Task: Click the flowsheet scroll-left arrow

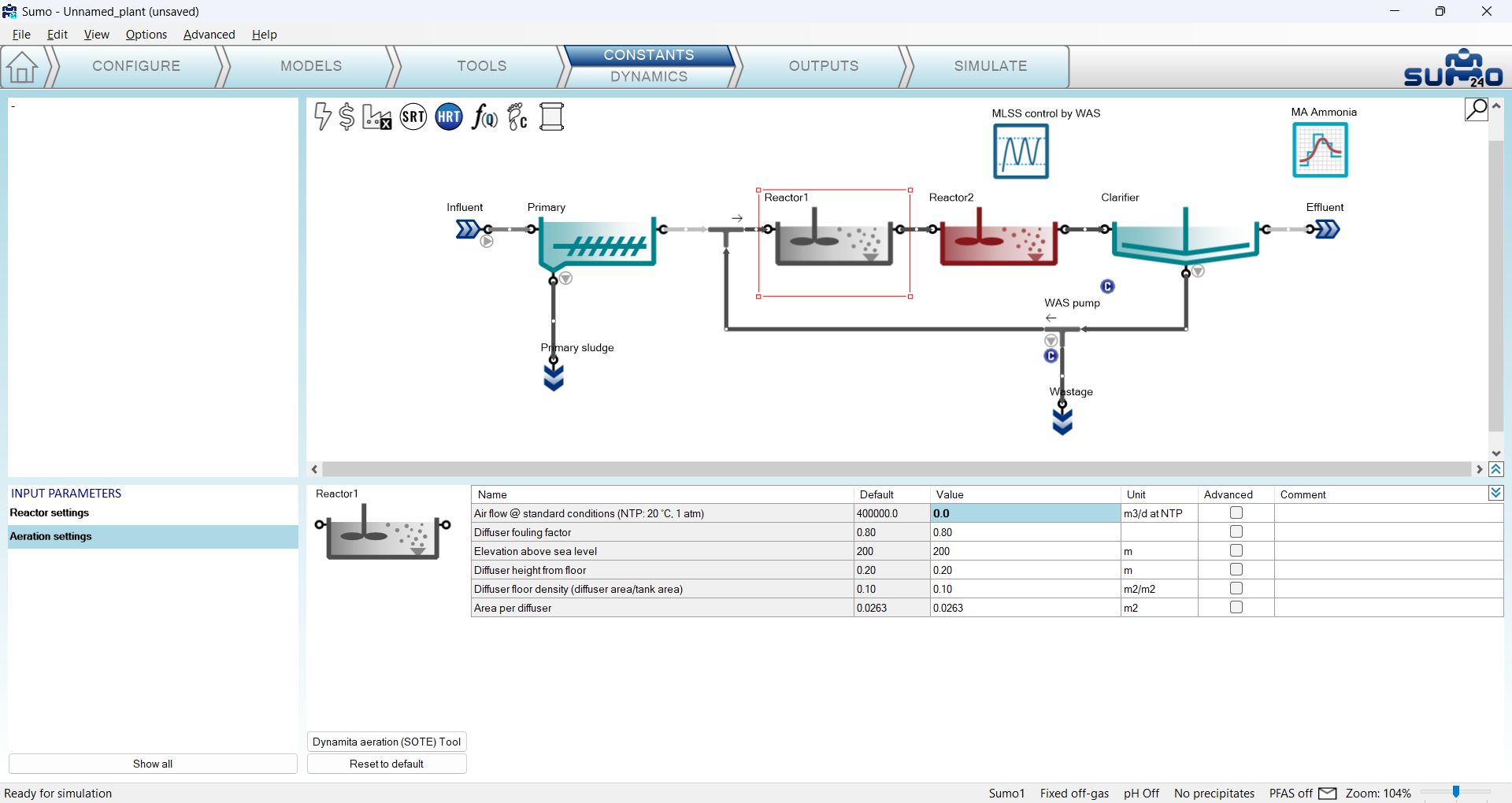Action: 315,469
